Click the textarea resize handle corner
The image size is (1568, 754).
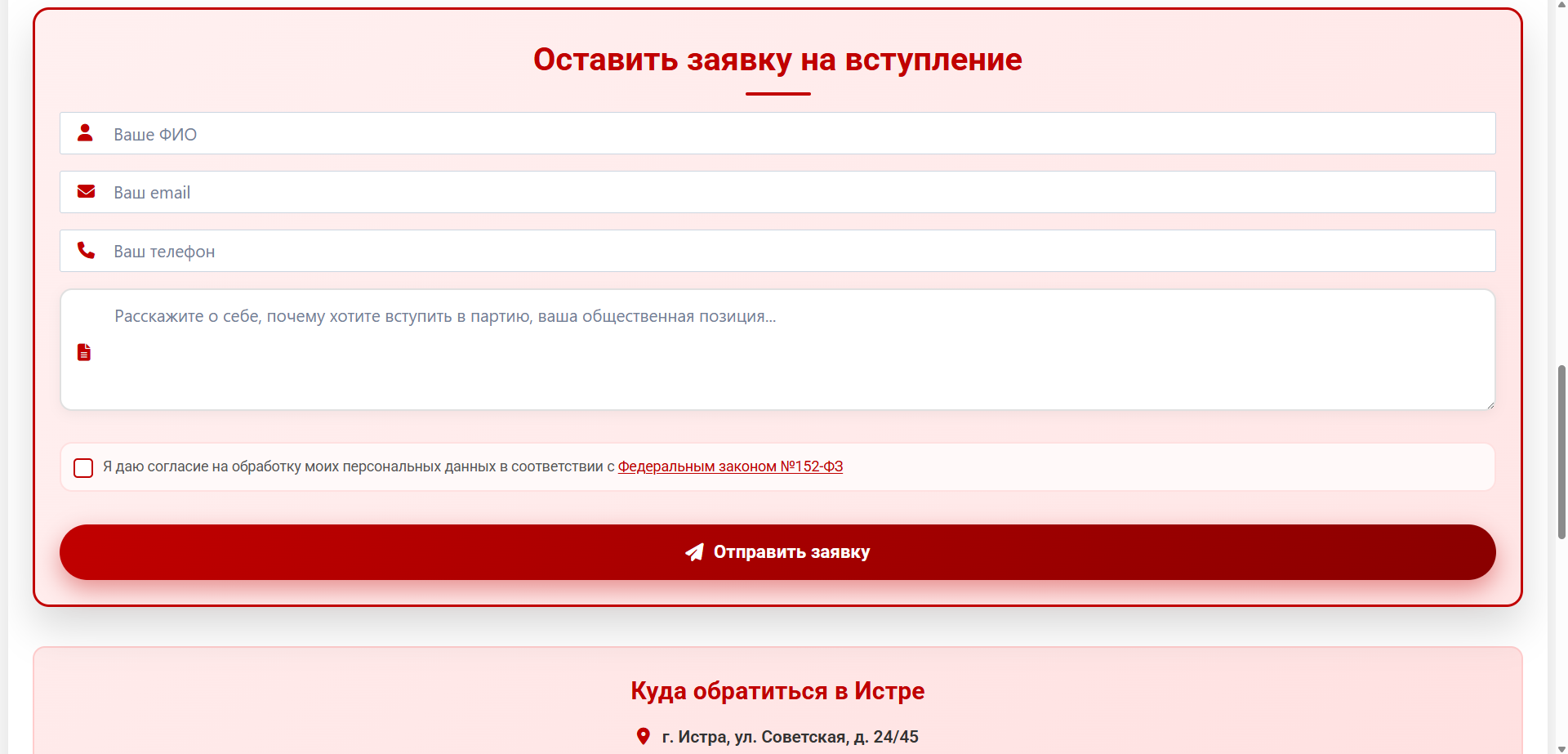click(1490, 404)
